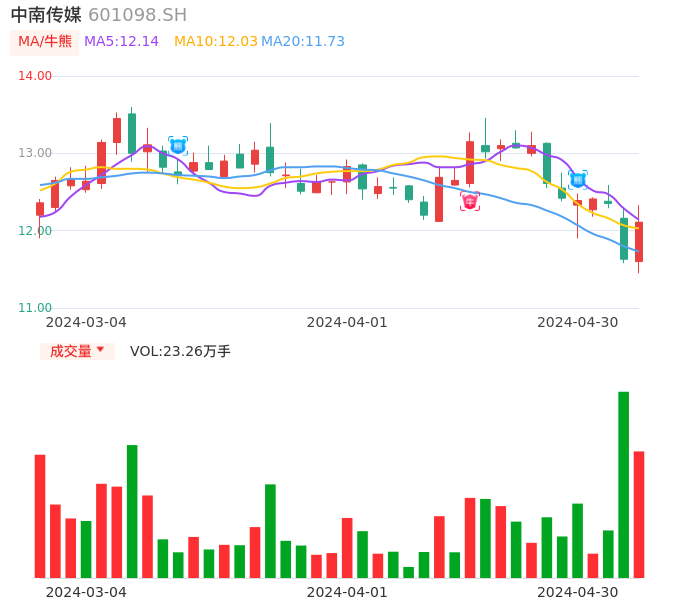Click the MA20:11.73 legend label
The width and height of the screenshot is (686, 606).
pos(303,42)
